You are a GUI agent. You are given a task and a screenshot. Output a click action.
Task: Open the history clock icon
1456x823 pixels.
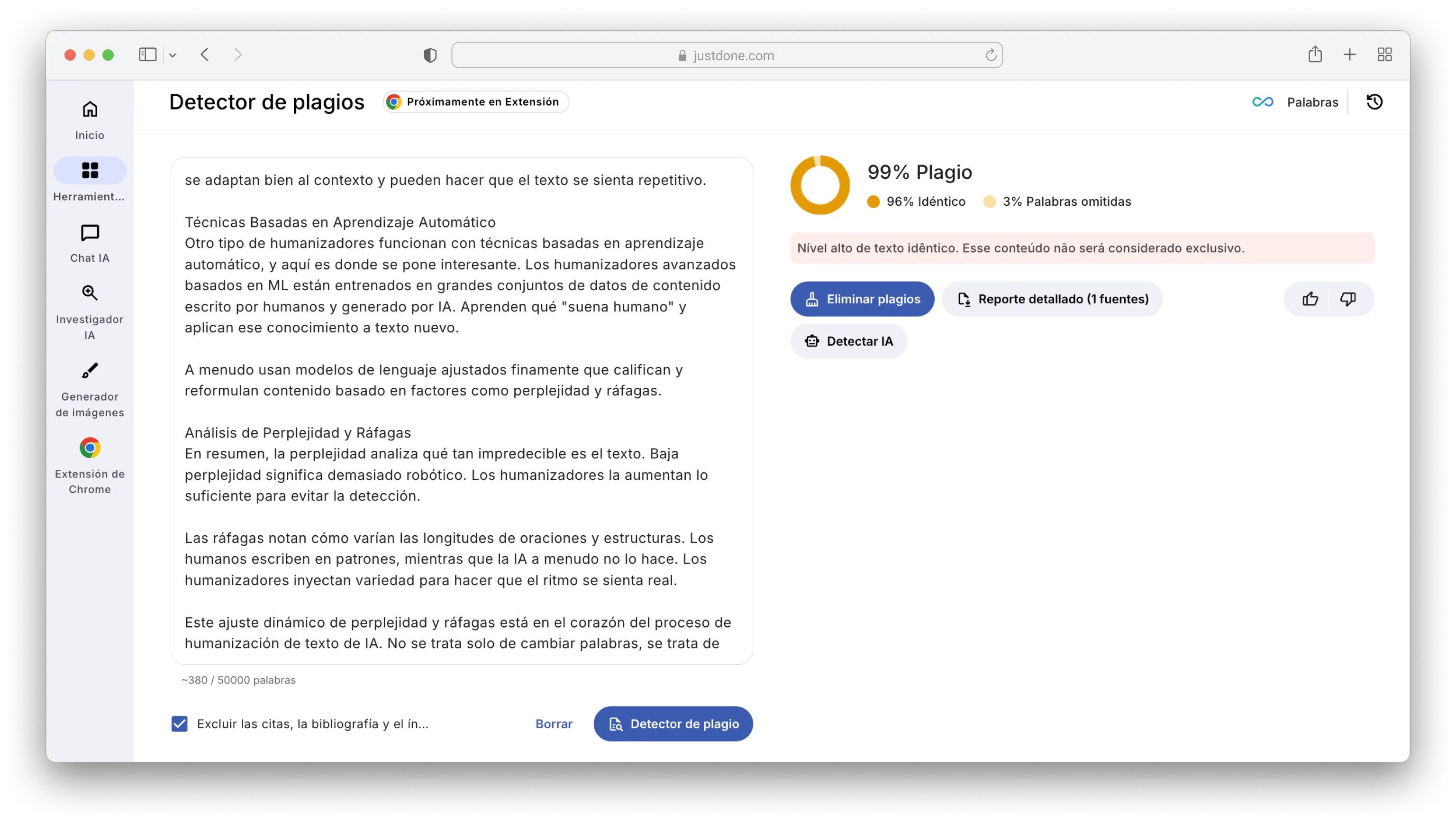(x=1374, y=102)
